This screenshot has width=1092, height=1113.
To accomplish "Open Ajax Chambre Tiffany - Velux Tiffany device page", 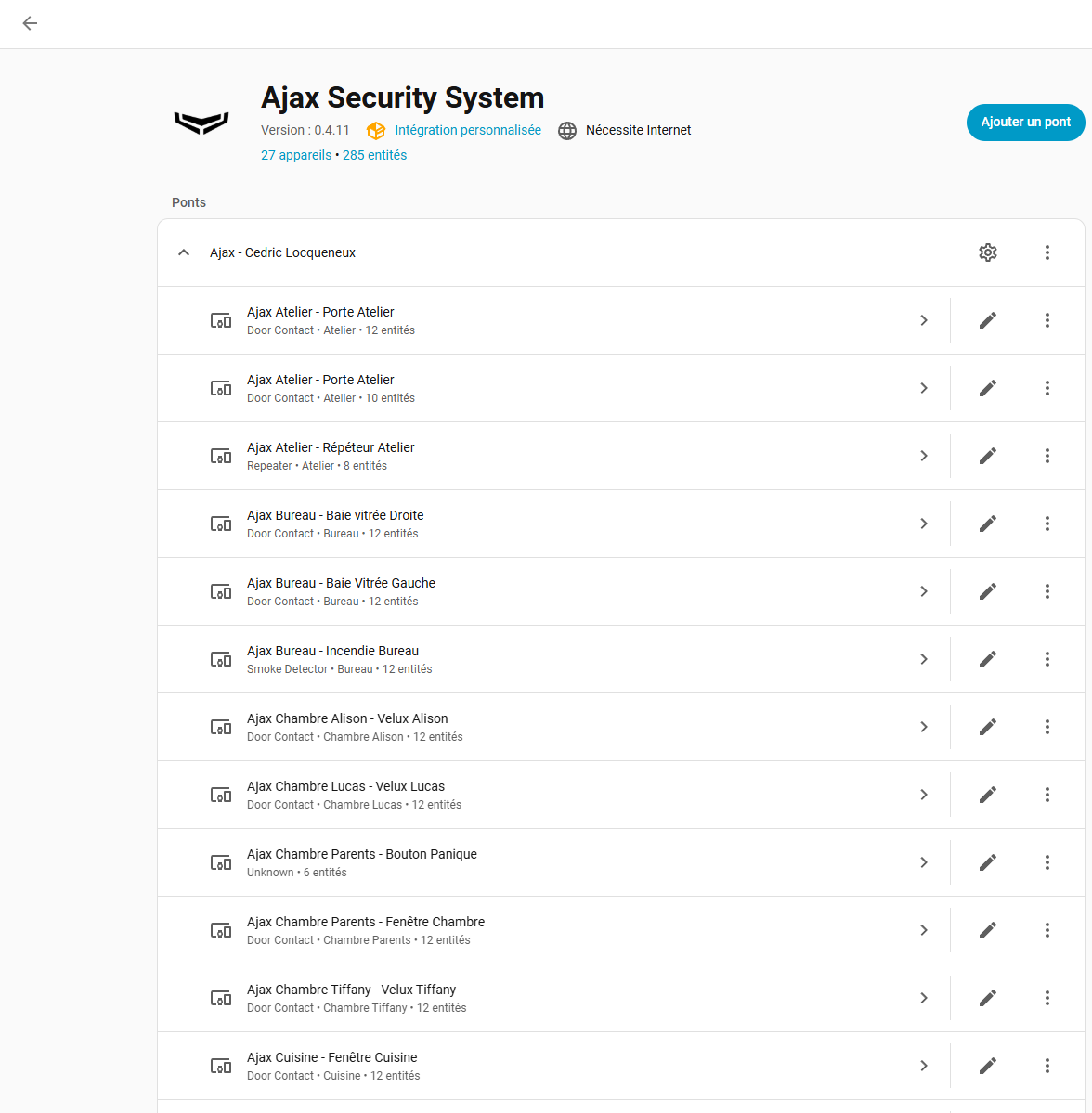I will tap(924, 997).
